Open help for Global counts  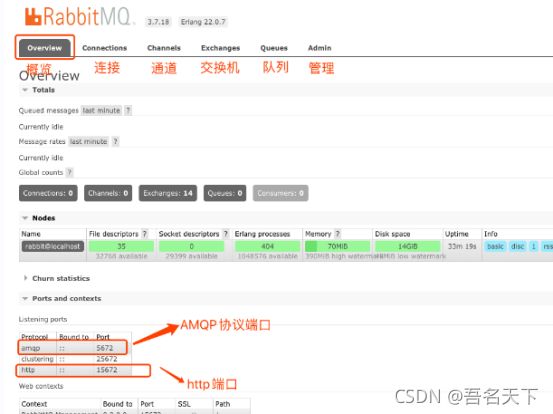pos(69,172)
